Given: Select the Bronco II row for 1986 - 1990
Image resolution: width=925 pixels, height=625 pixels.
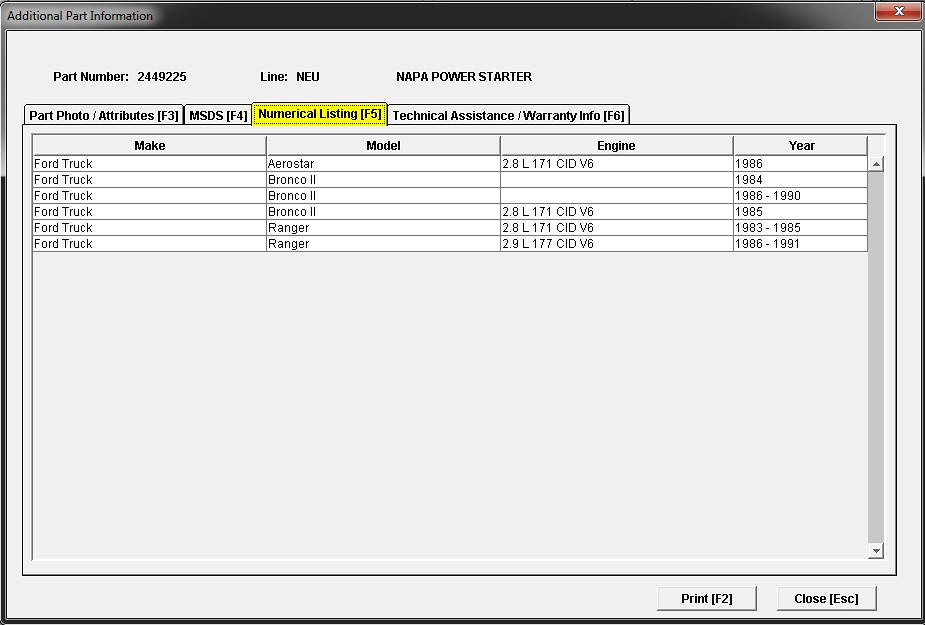Looking at the screenshot, I should pos(450,195).
